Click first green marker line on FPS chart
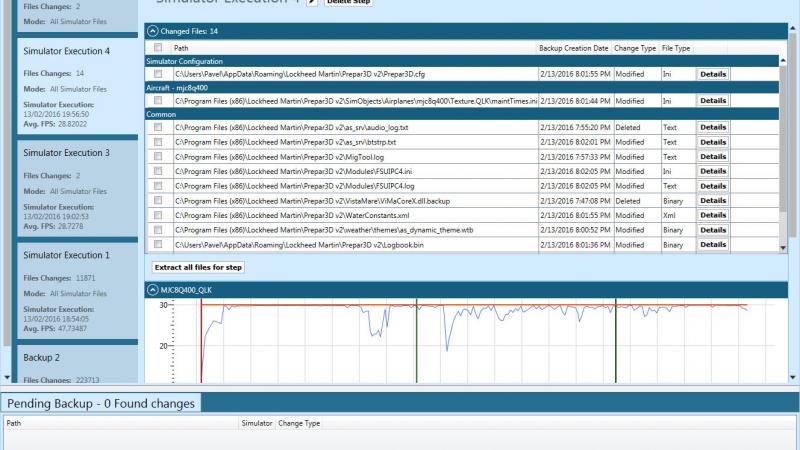Screen dimensions: 800x450 (x=416, y=341)
